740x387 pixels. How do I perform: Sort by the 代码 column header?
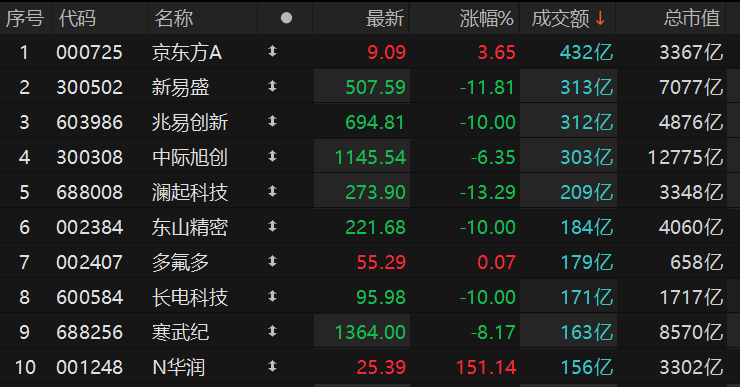(77, 18)
